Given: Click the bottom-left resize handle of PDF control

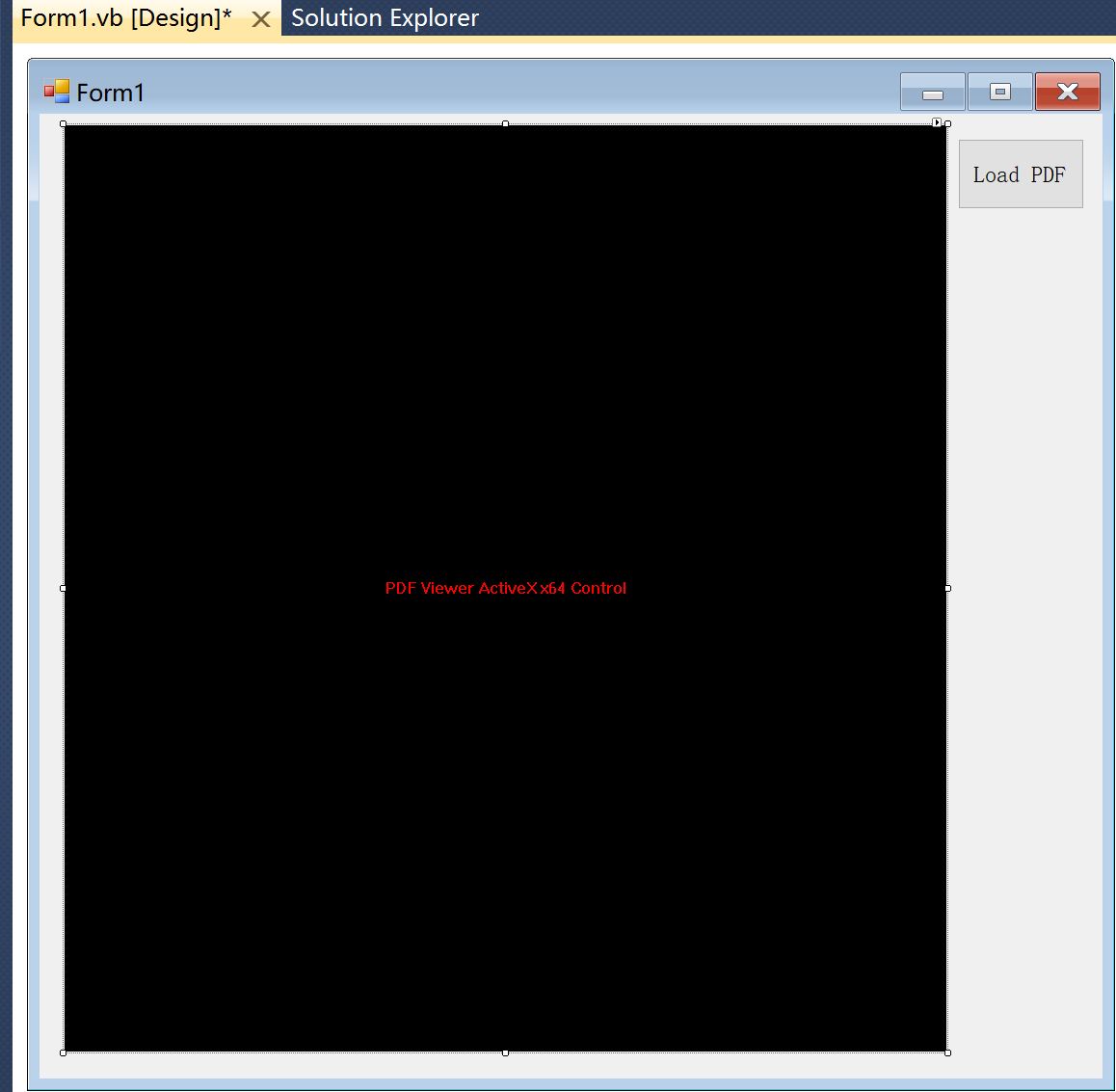Looking at the screenshot, I should pos(64,1052).
